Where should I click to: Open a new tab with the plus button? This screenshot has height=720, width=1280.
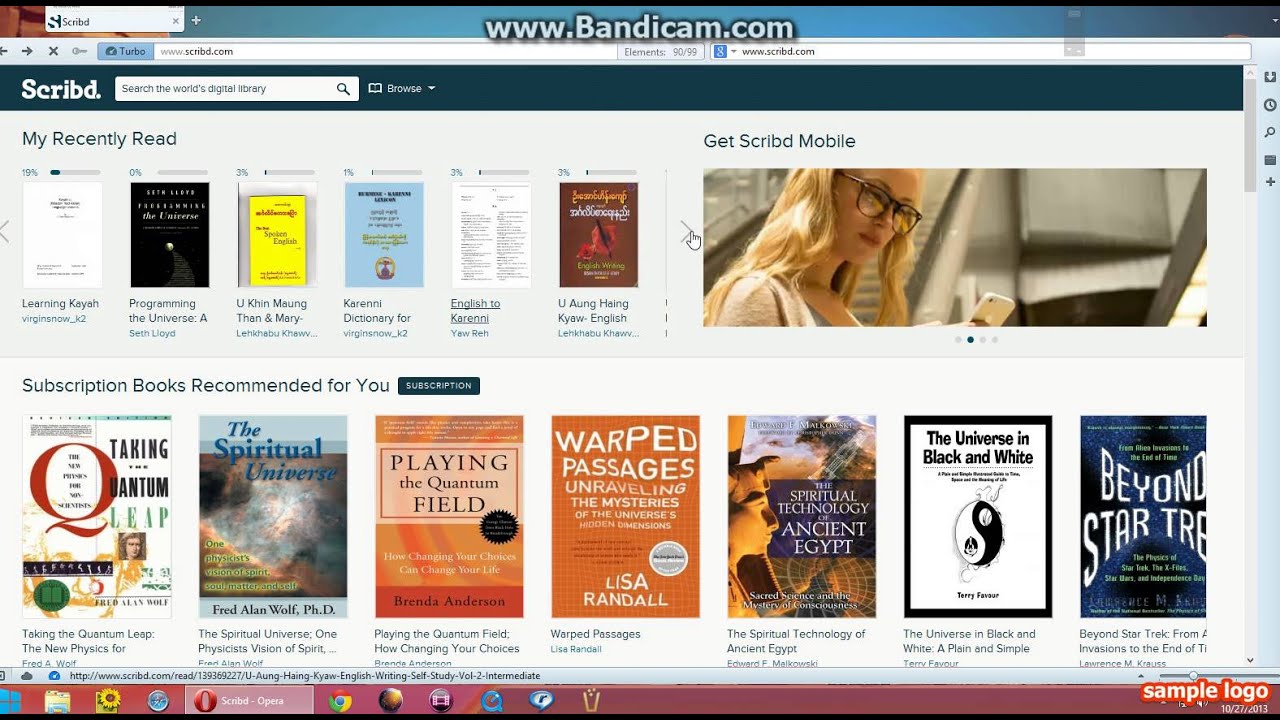[196, 20]
